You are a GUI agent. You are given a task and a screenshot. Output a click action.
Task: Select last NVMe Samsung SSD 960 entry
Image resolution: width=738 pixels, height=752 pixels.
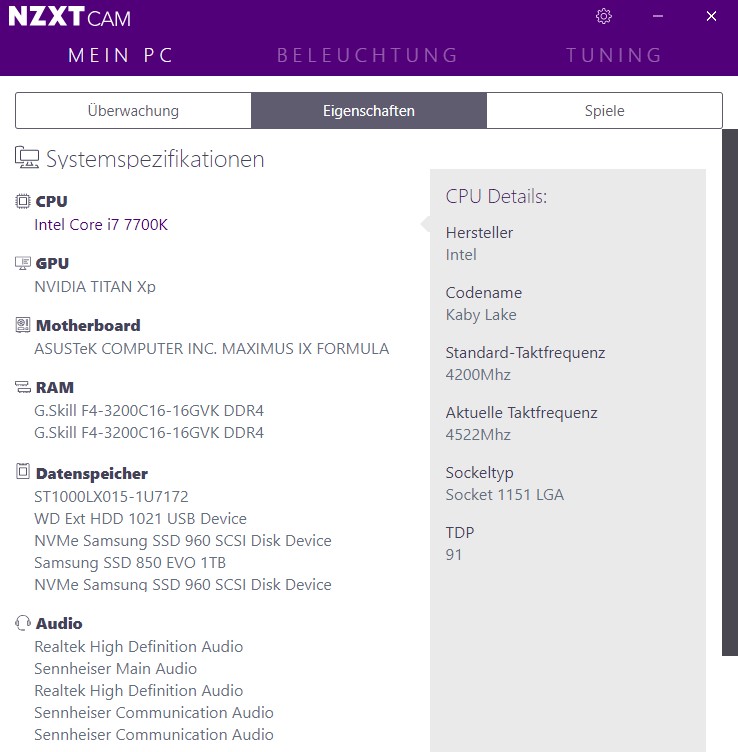click(x=183, y=585)
